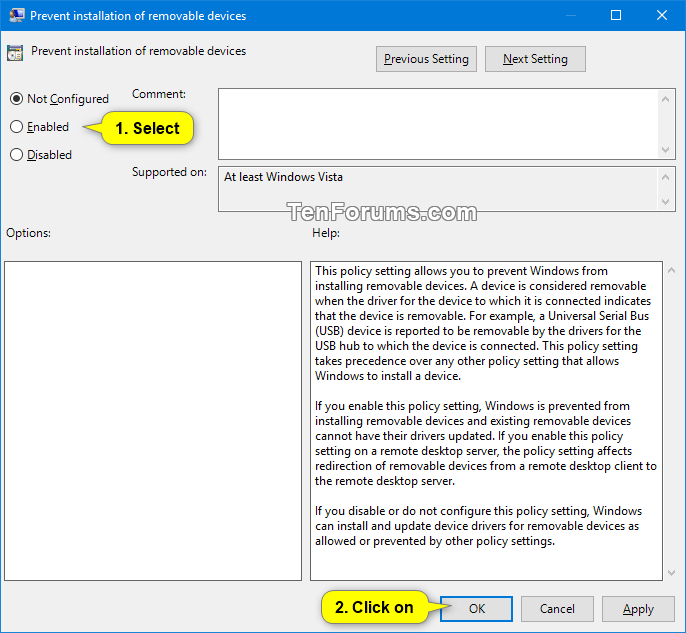This screenshot has height=633, width=686.
Task: Click the policy setting icon beside heading
Action: click(x=15, y=53)
